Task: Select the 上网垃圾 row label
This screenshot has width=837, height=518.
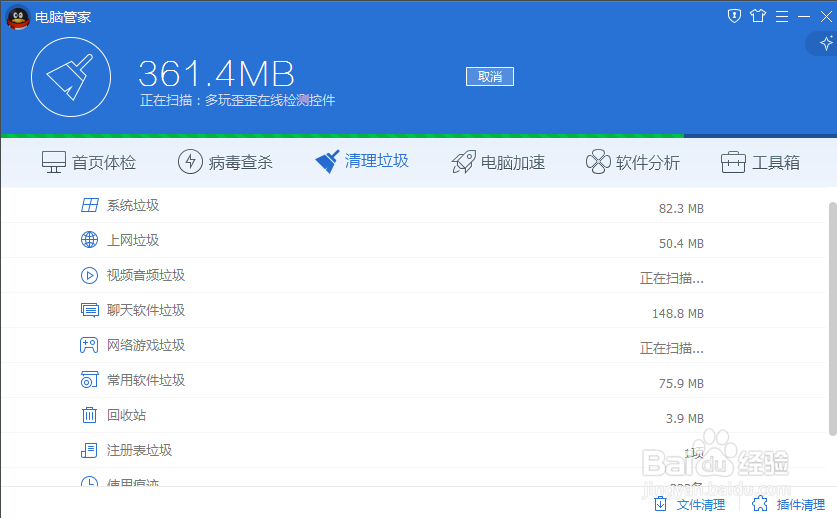Action: [x=133, y=240]
